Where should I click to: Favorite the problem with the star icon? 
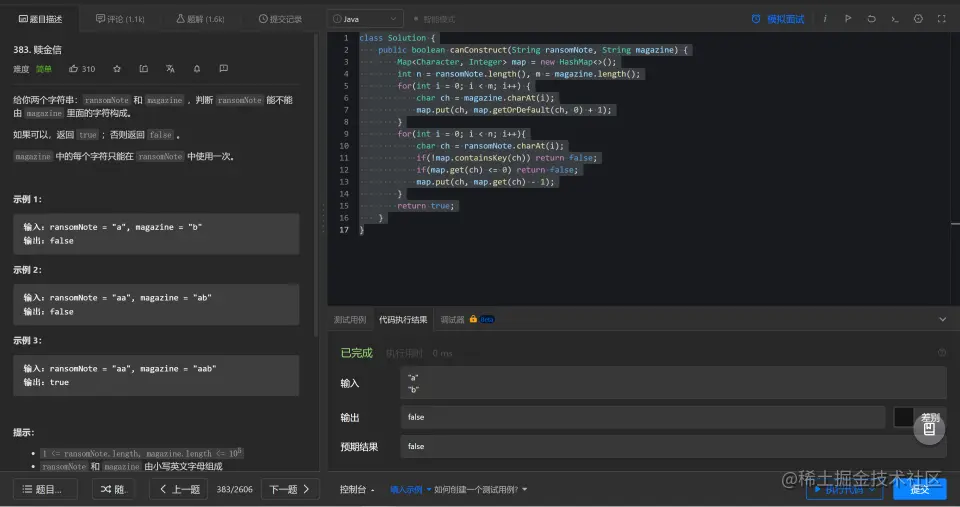click(x=117, y=69)
